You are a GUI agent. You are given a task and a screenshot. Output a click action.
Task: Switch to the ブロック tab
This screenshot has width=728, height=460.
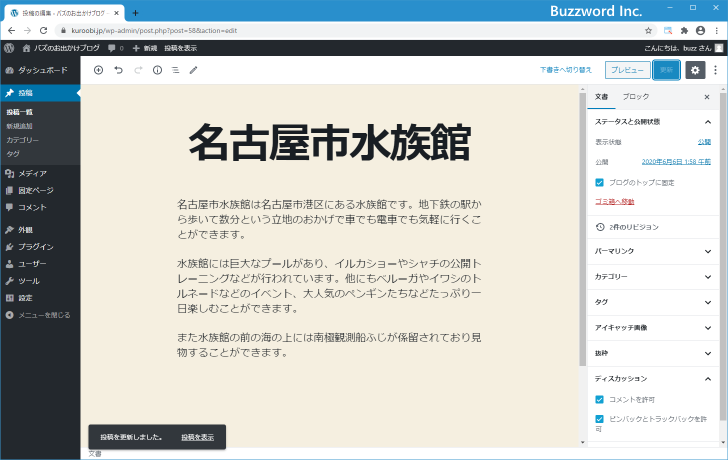[x=636, y=97]
